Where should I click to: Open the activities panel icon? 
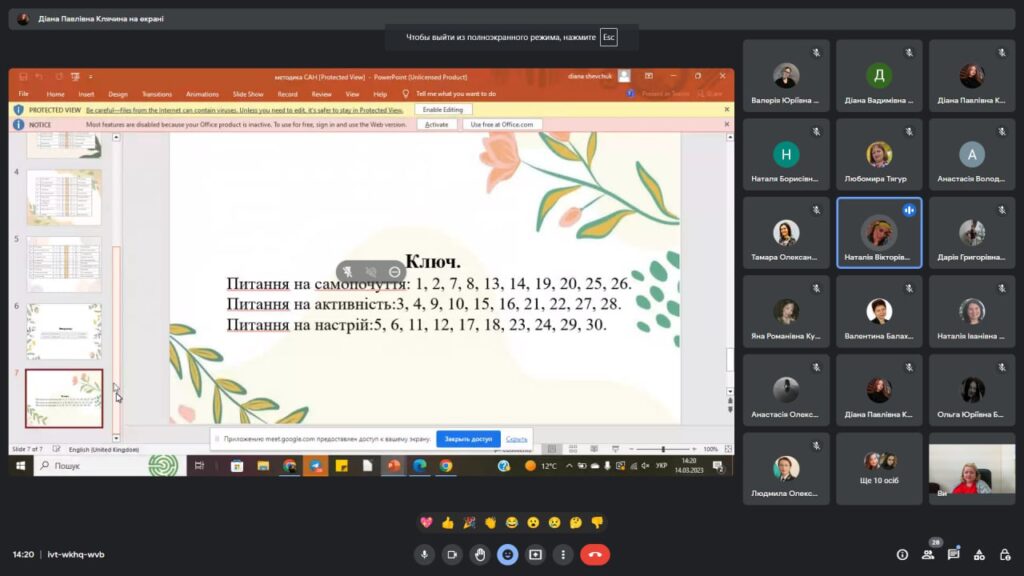click(x=979, y=554)
